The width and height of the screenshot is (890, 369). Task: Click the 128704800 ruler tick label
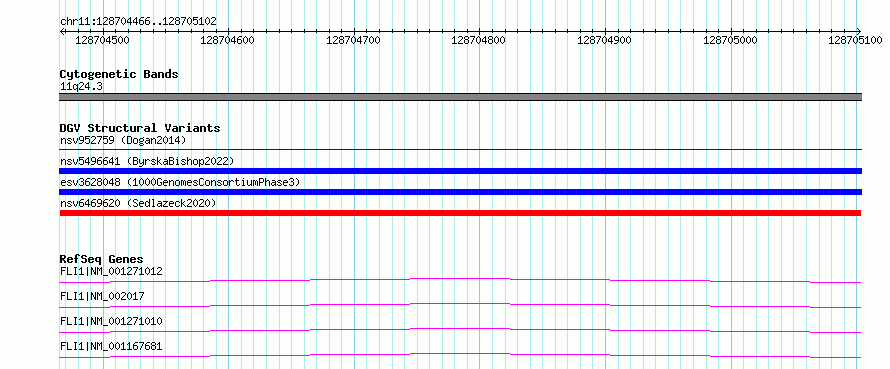click(479, 40)
